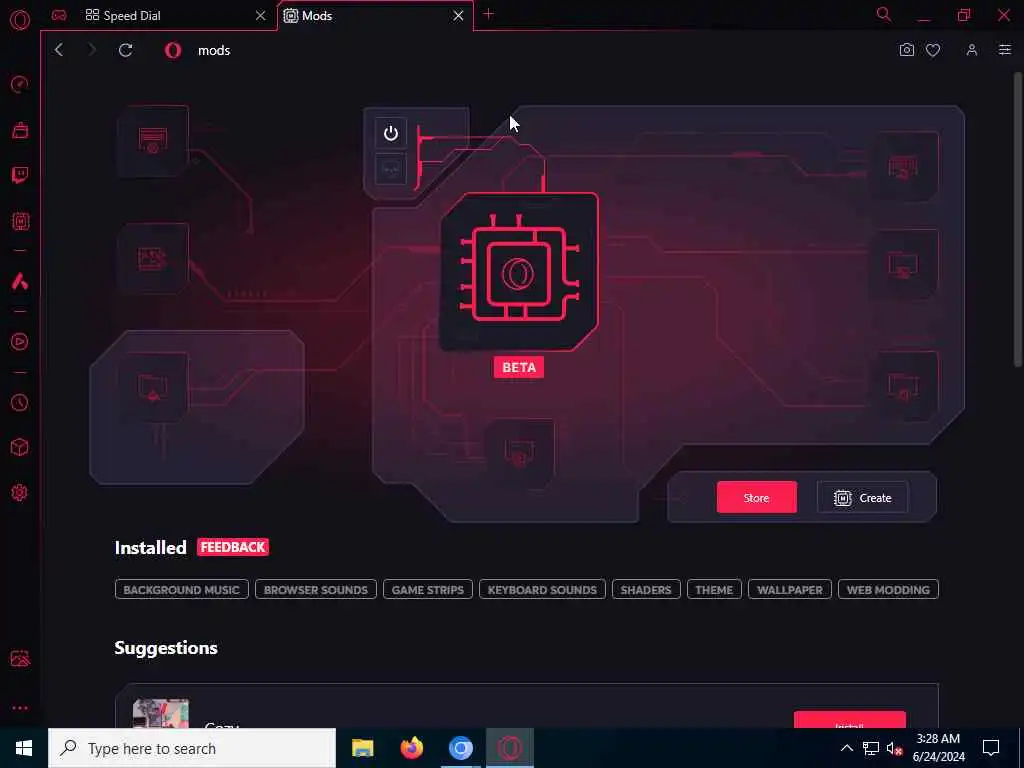
Task: Open Settings gear in the sidebar
Action: (x=20, y=492)
